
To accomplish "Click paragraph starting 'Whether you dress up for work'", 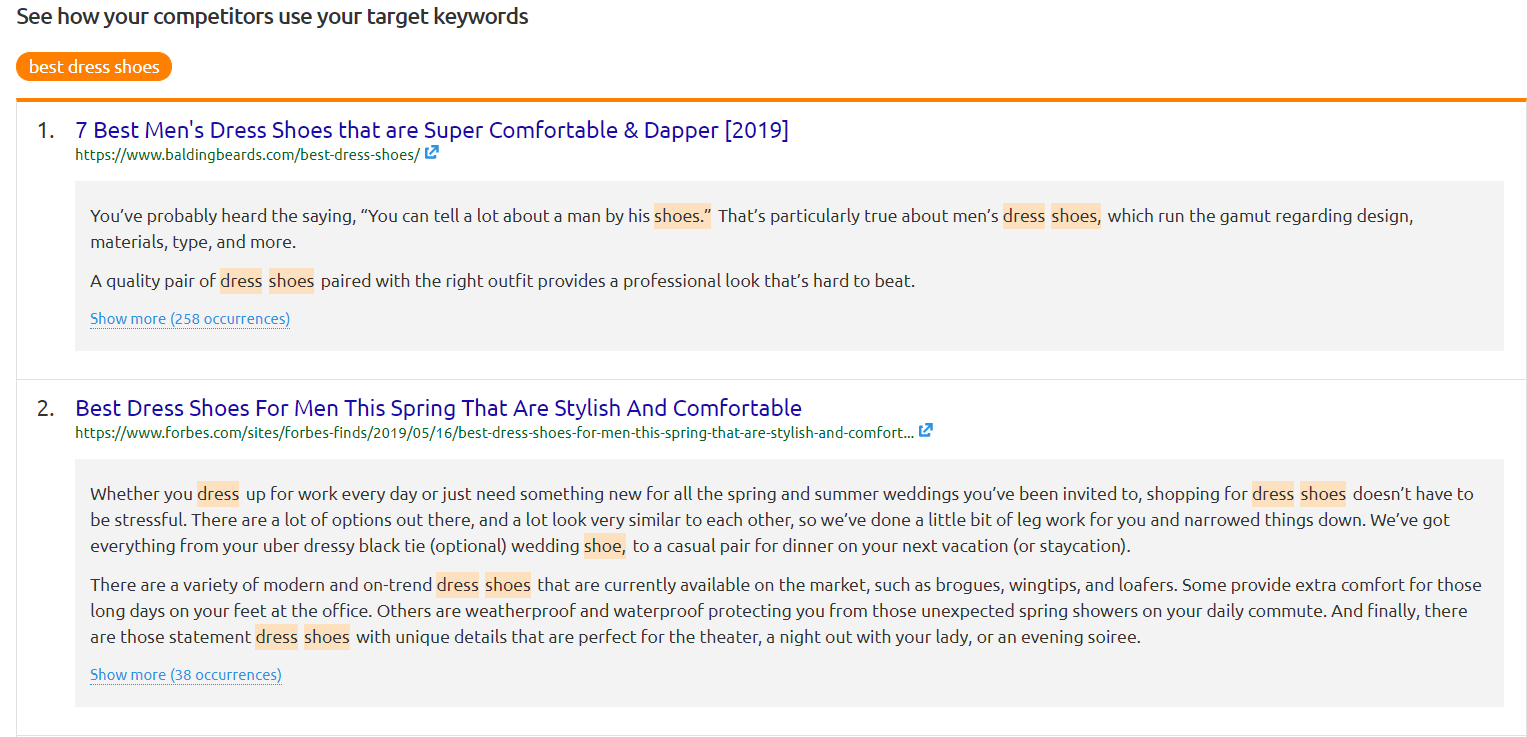I will pyautogui.click(x=782, y=520).
